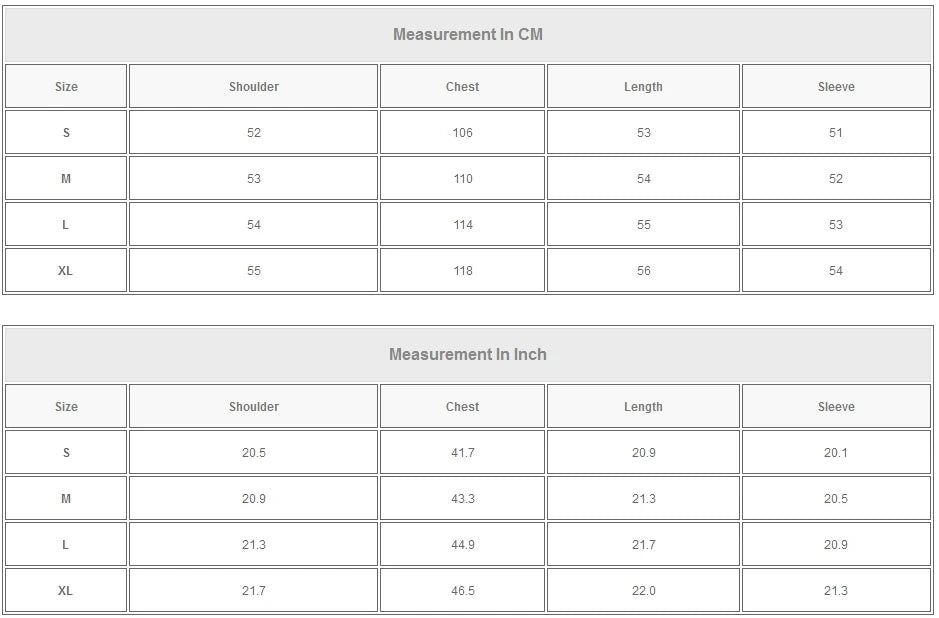Select the inch shoulder value for size XL
This screenshot has height=618, width=939.
254,591
